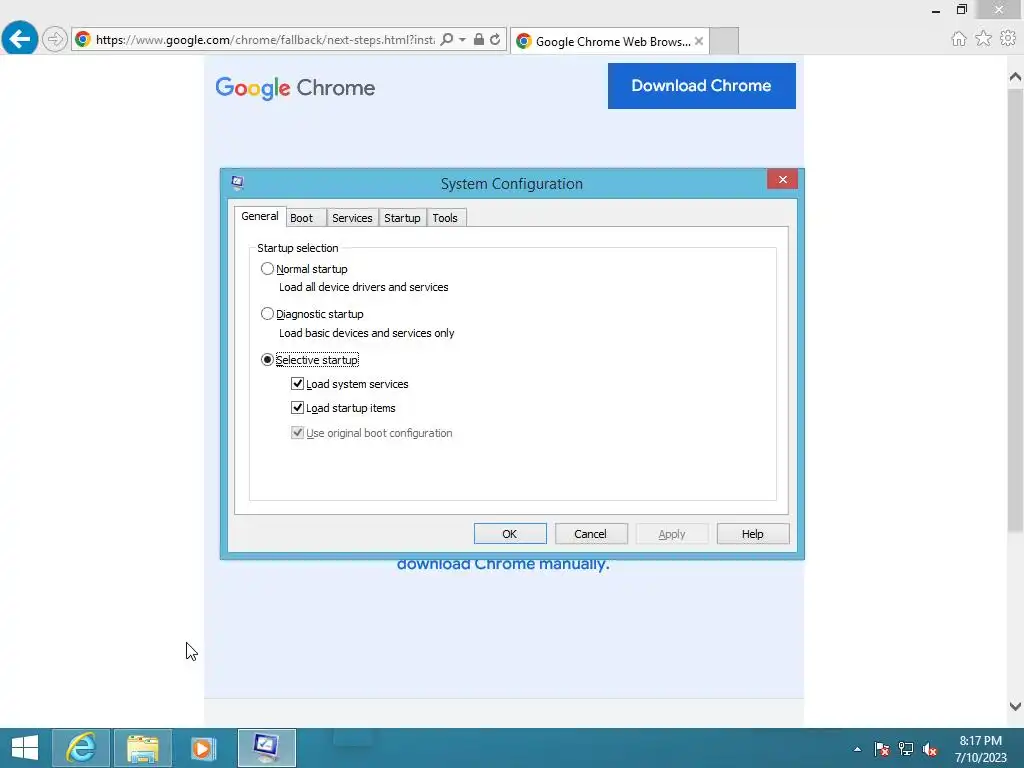Click the System Configuration title bar icon
Viewport: 1024px width, 768px height.
click(x=238, y=182)
